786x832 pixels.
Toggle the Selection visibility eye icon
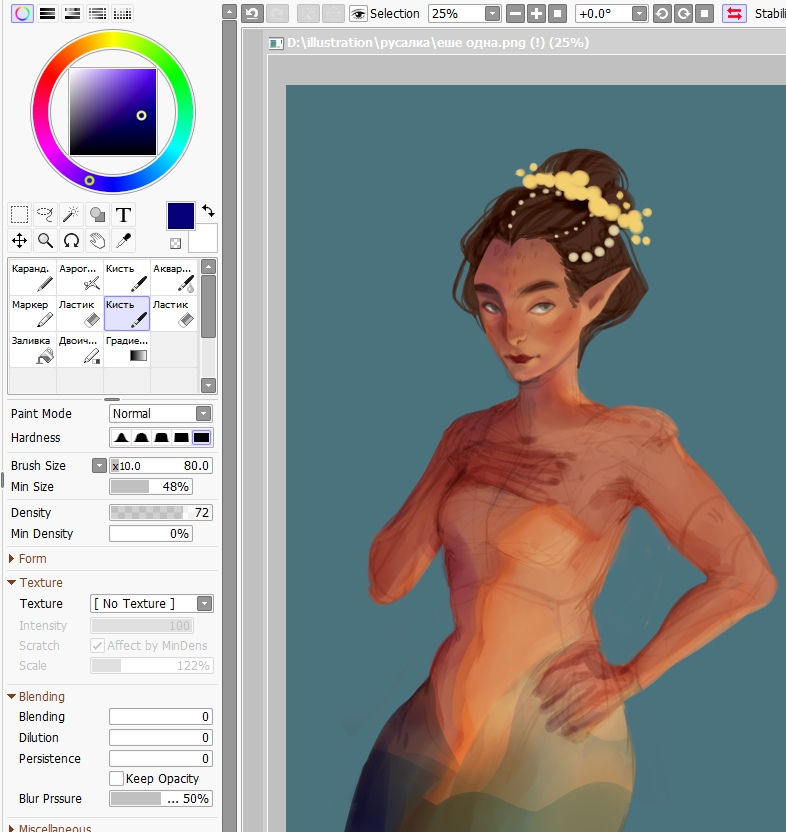pyautogui.click(x=358, y=13)
